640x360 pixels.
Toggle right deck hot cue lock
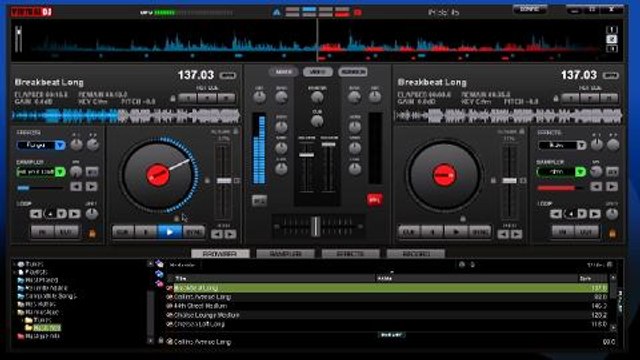click(x=556, y=99)
